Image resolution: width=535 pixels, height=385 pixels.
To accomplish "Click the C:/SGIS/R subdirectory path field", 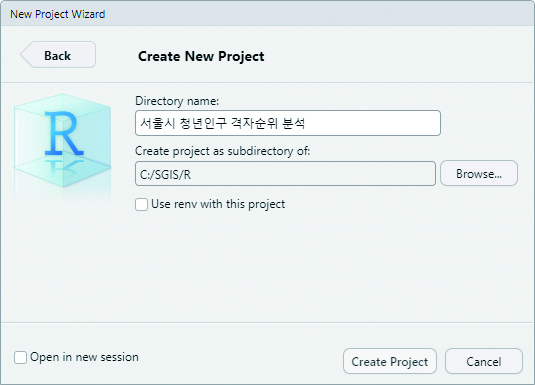I will [x=285, y=174].
